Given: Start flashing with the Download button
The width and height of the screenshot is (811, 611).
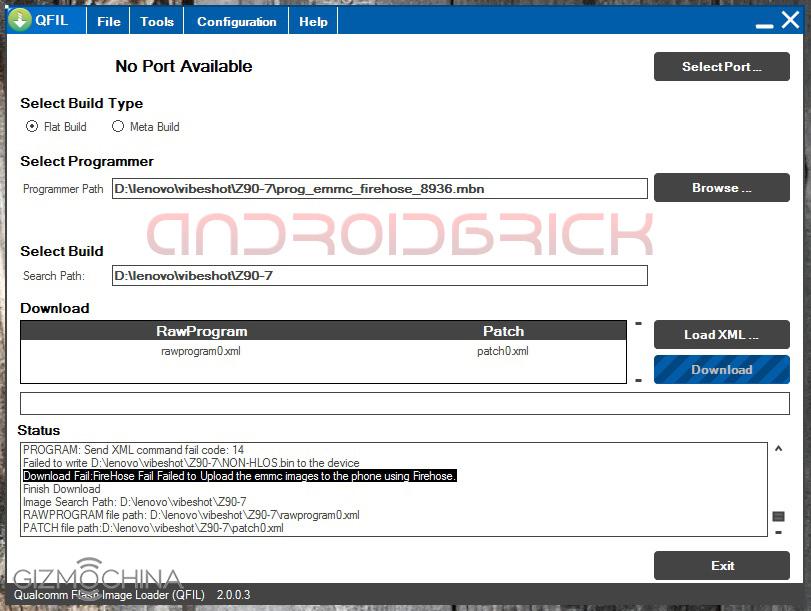Looking at the screenshot, I should click(722, 369).
